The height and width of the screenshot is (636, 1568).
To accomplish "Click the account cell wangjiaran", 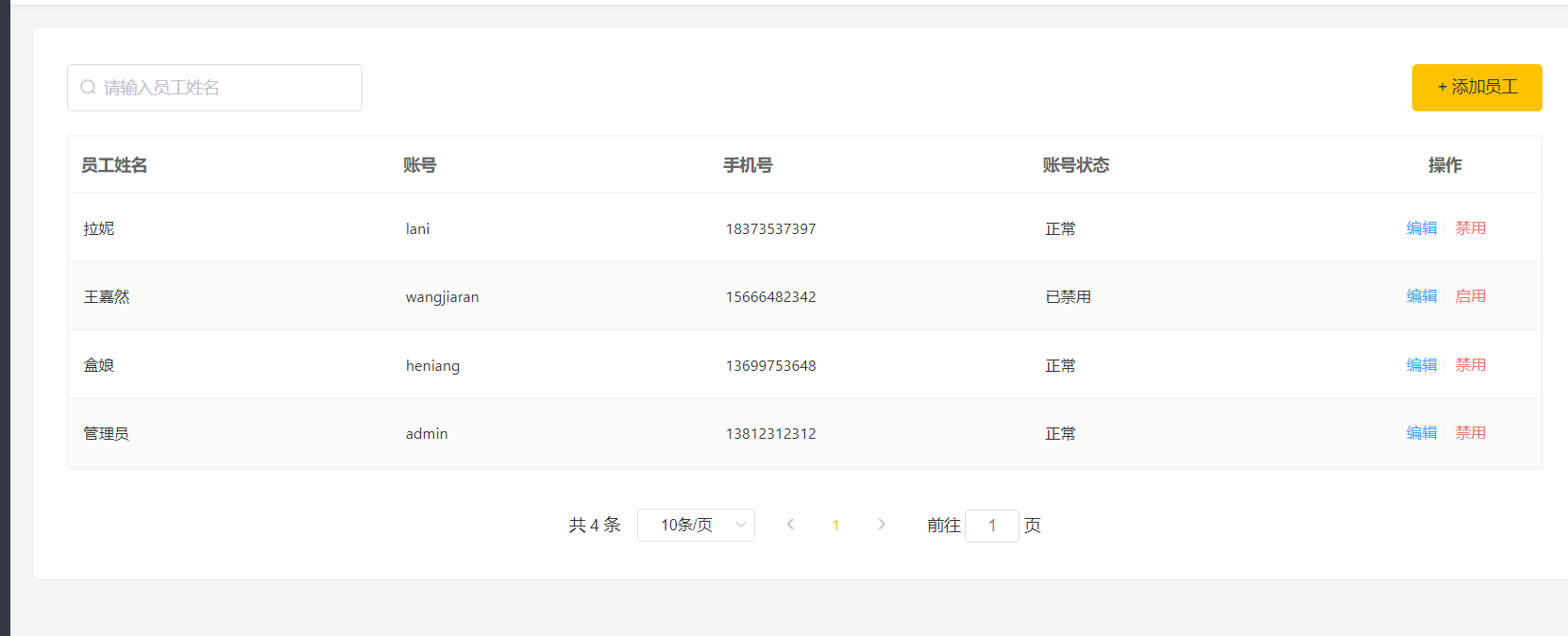I will pos(442,297).
